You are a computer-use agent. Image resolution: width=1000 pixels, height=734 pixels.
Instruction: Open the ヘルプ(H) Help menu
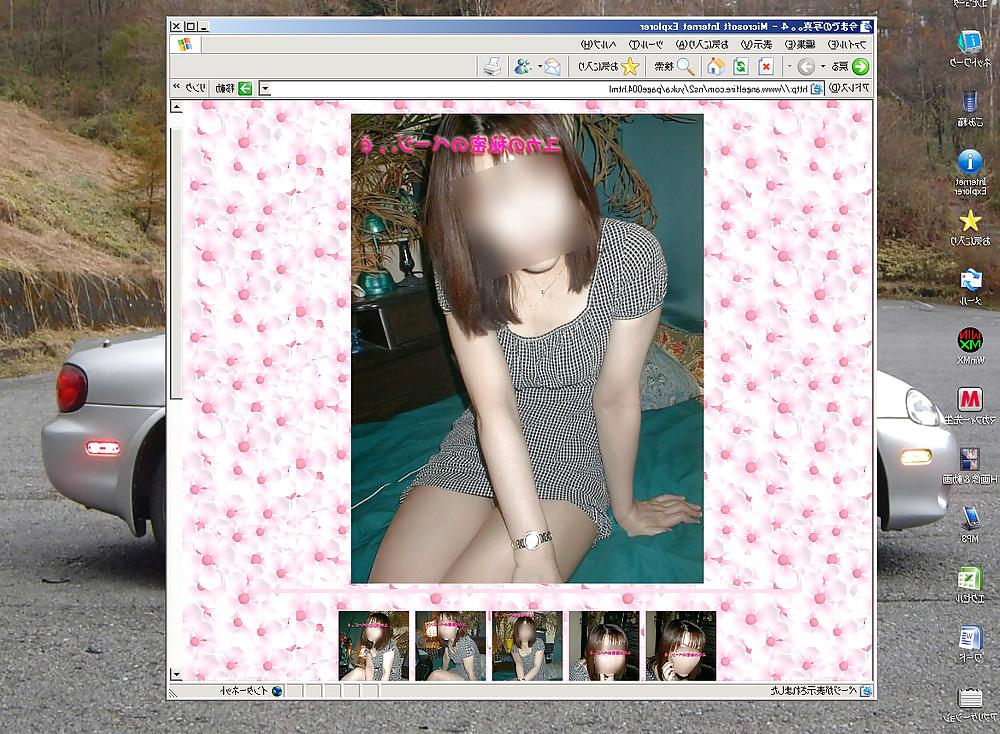coord(598,45)
